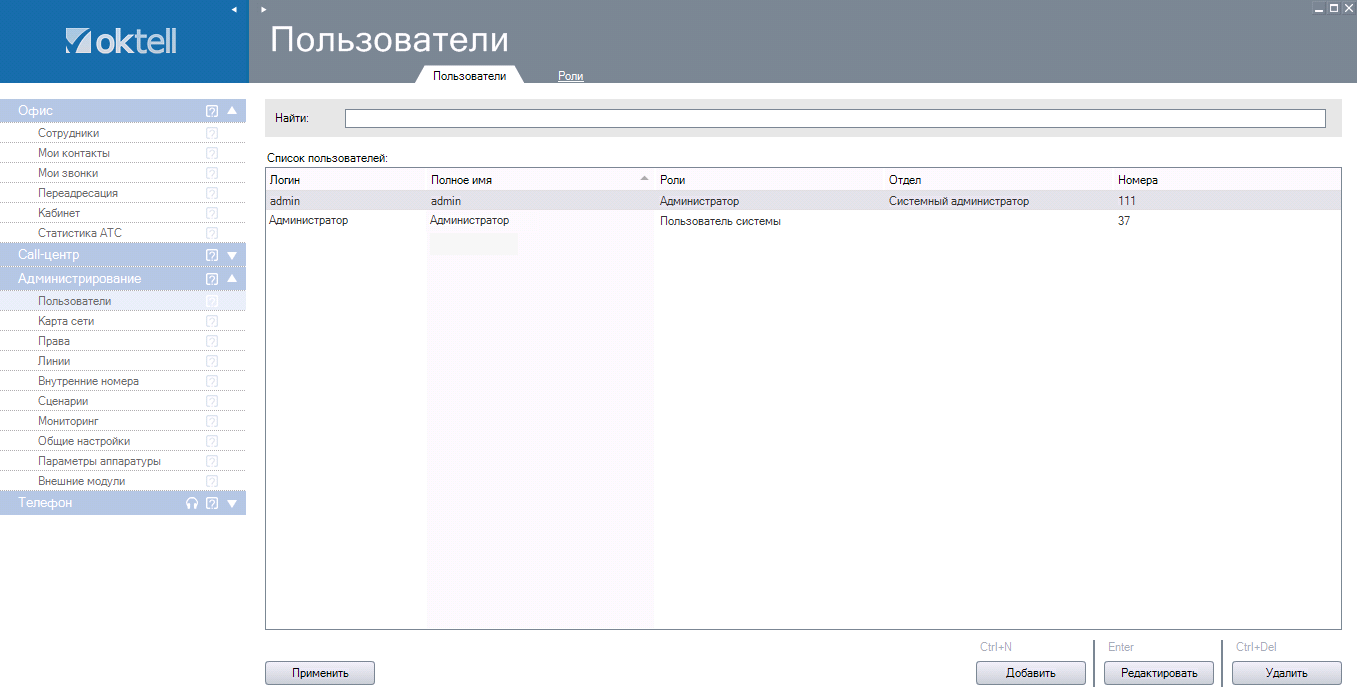Click into the Найти search field
Image resolution: width=1357 pixels, height=691 pixels.
(x=834, y=119)
